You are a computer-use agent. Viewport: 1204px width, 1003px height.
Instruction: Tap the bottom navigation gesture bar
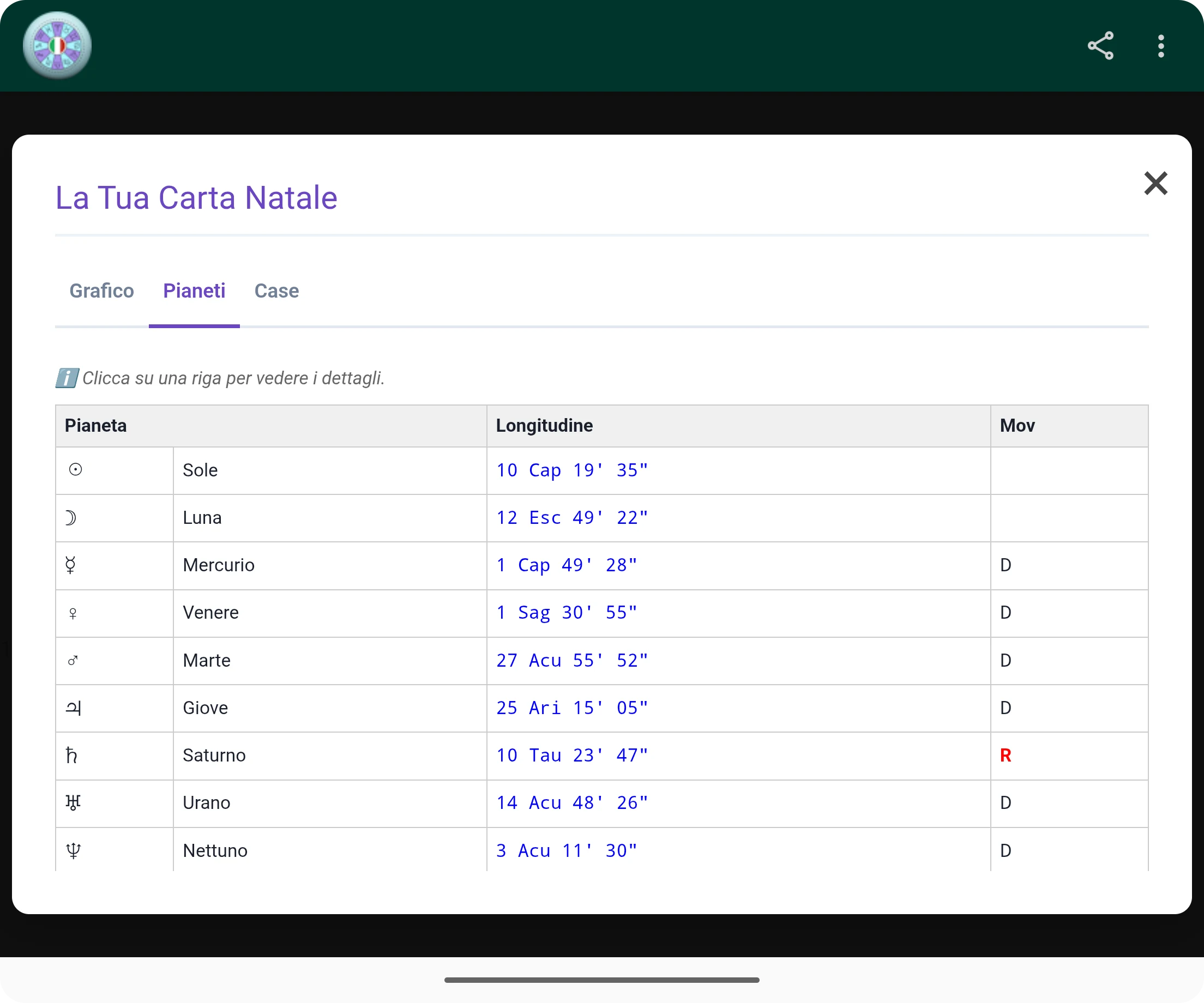[602, 980]
